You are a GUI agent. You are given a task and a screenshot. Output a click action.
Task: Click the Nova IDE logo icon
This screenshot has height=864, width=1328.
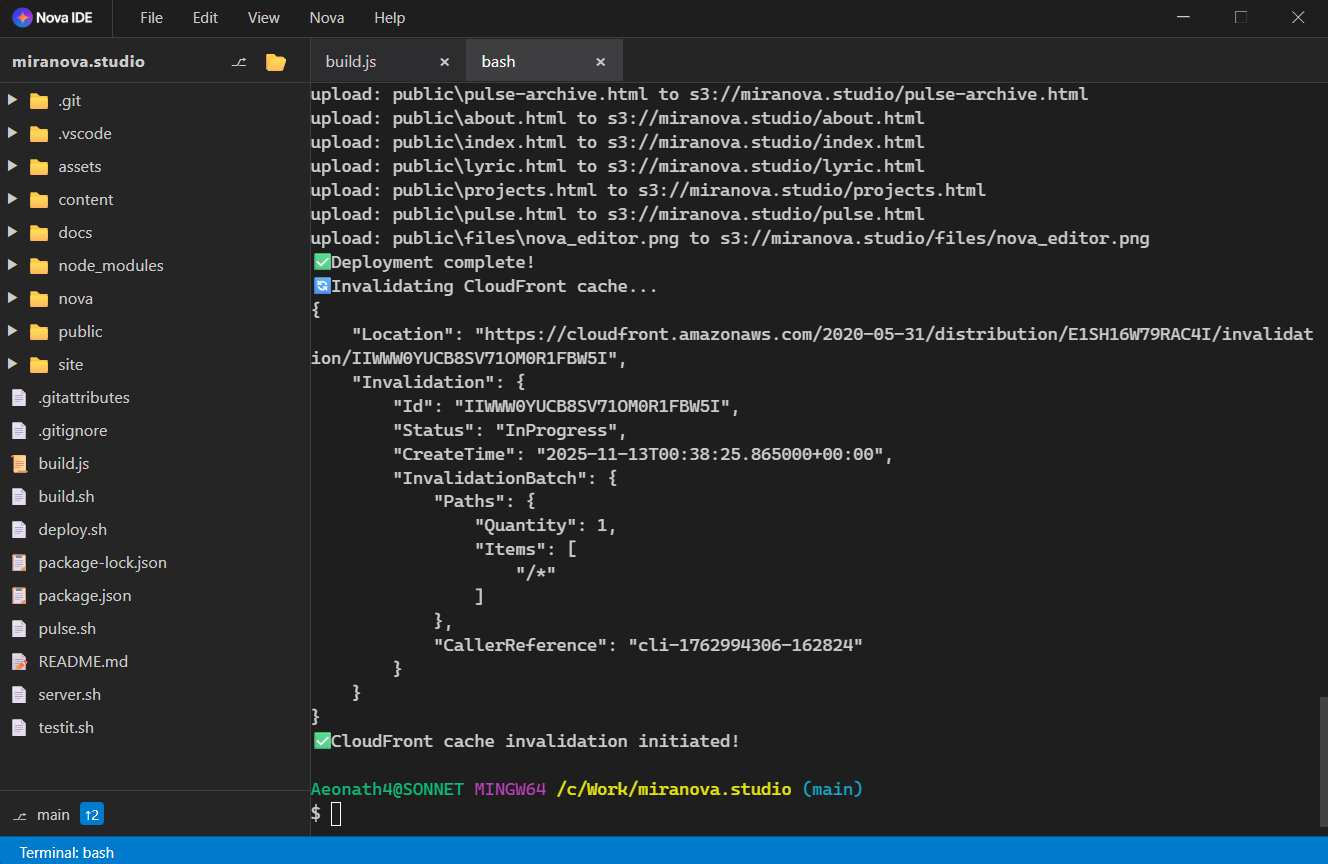click(23, 17)
